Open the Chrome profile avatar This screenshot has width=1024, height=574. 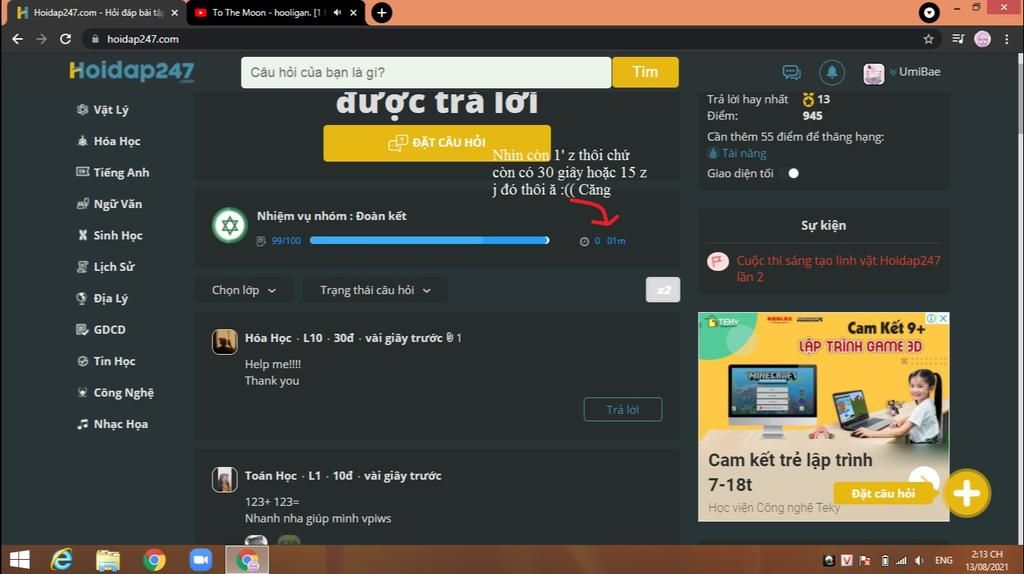pyautogui.click(x=982, y=39)
